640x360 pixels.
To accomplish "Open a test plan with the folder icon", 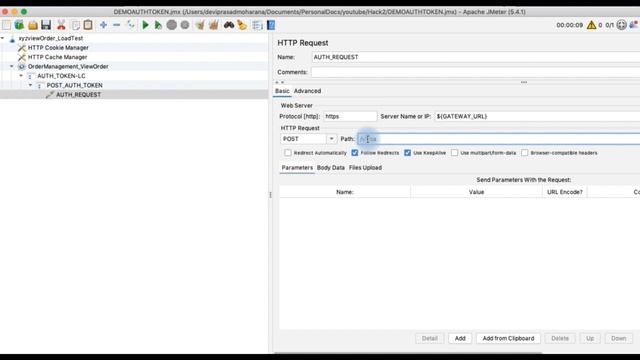I will tap(33, 25).
